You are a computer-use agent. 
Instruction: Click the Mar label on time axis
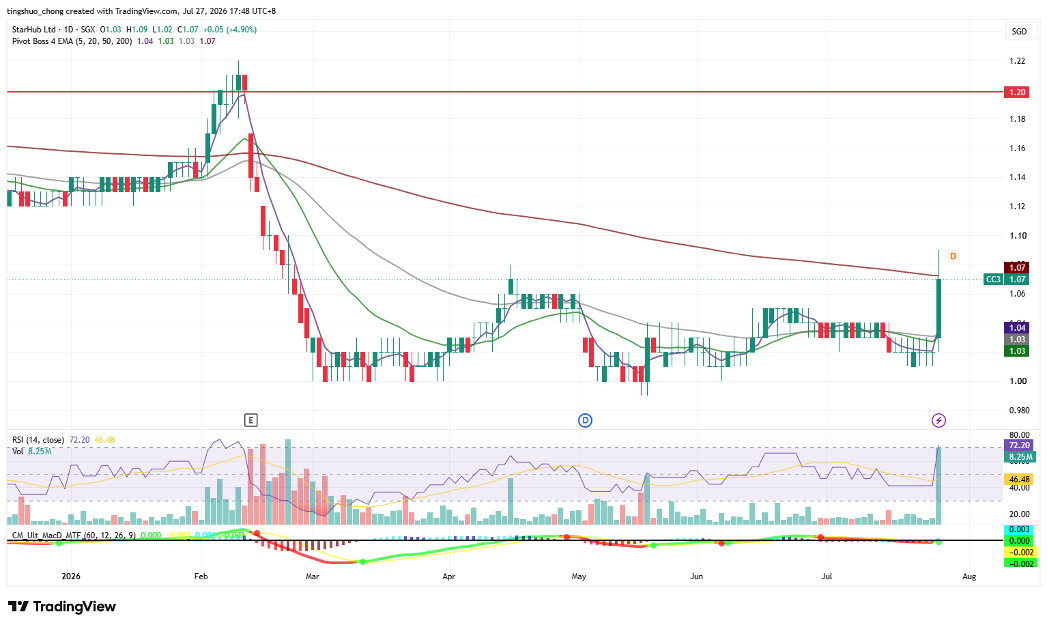click(x=311, y=576)
